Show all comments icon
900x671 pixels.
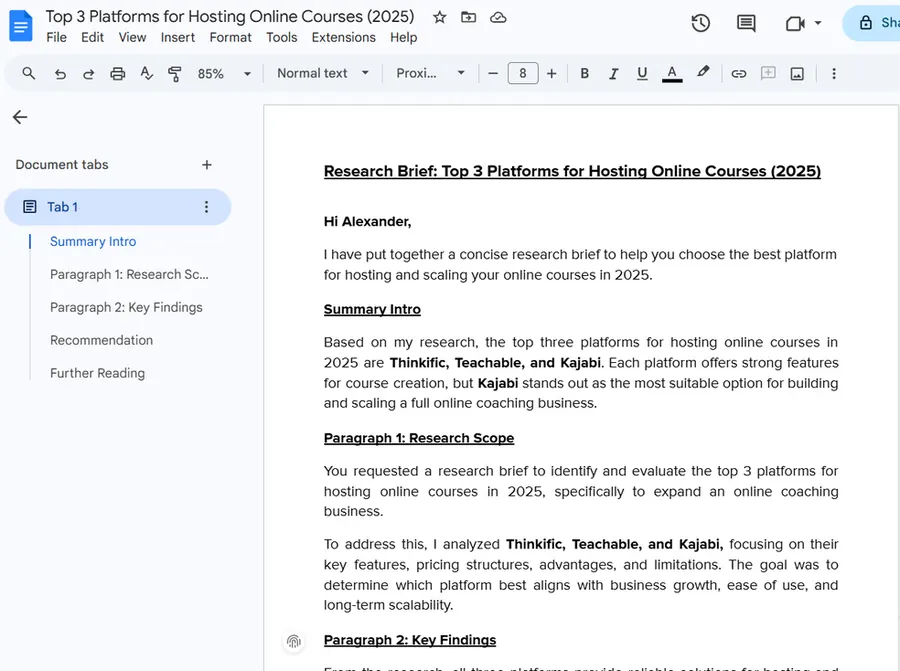[x=746, y=24]
